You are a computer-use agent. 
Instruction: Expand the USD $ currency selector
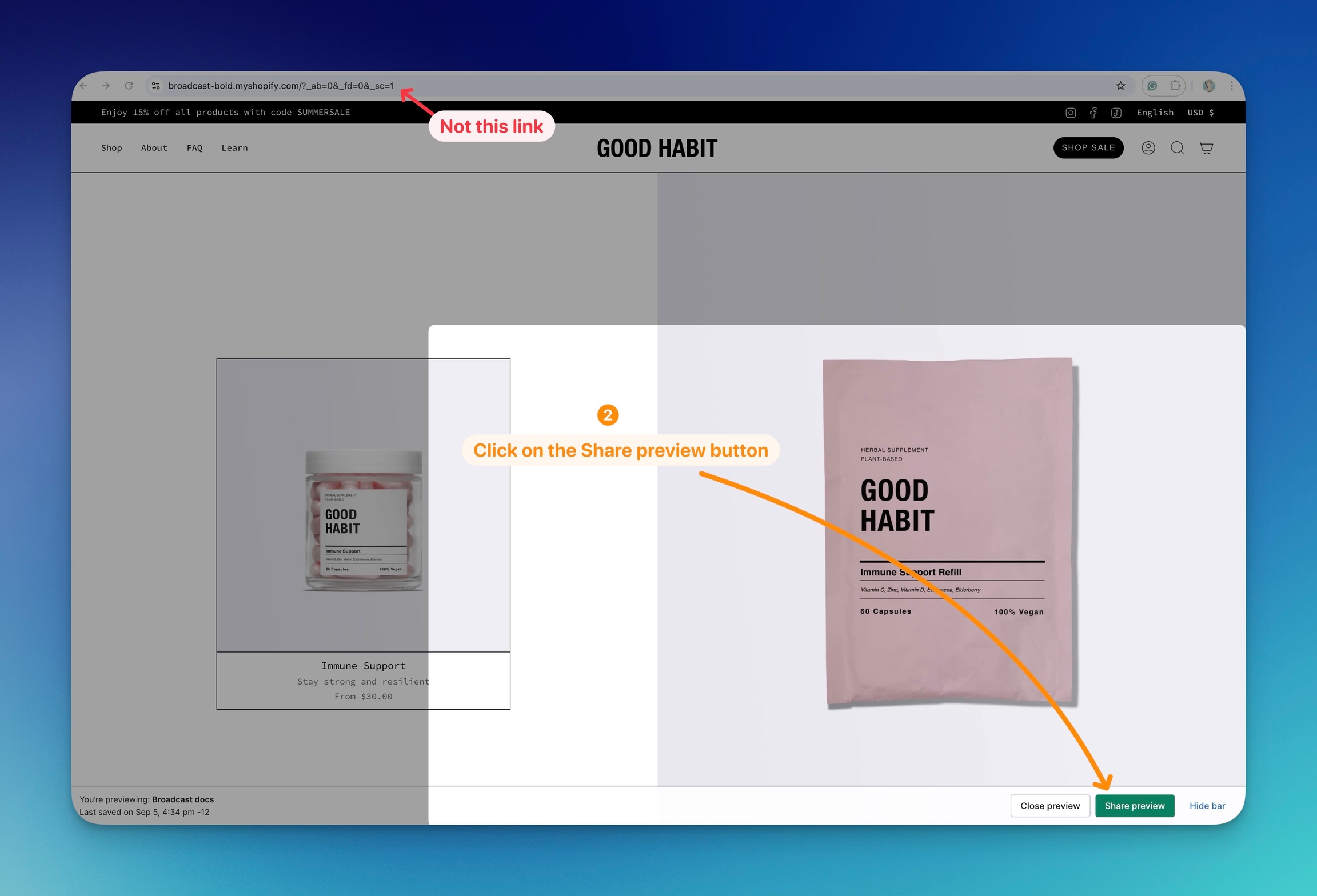click(1200, 113)
